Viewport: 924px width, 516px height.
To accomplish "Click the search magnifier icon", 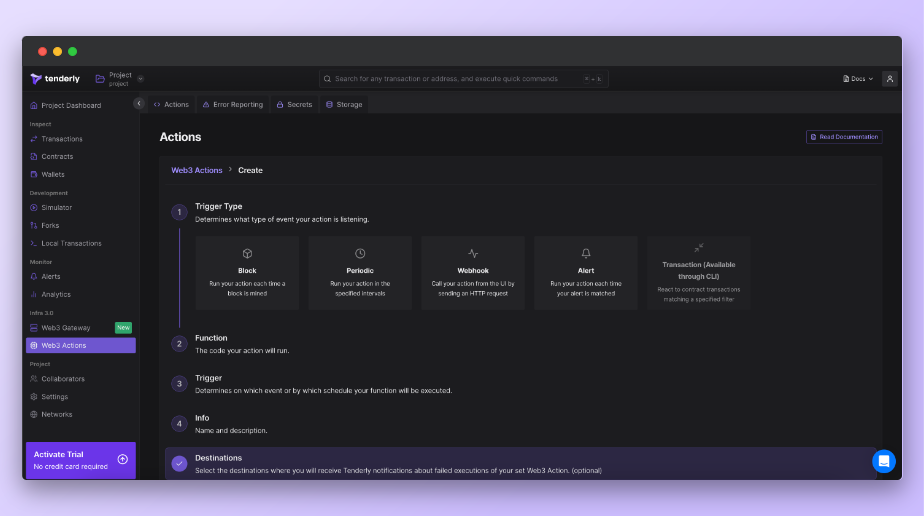I will click(x=327, y=78).
